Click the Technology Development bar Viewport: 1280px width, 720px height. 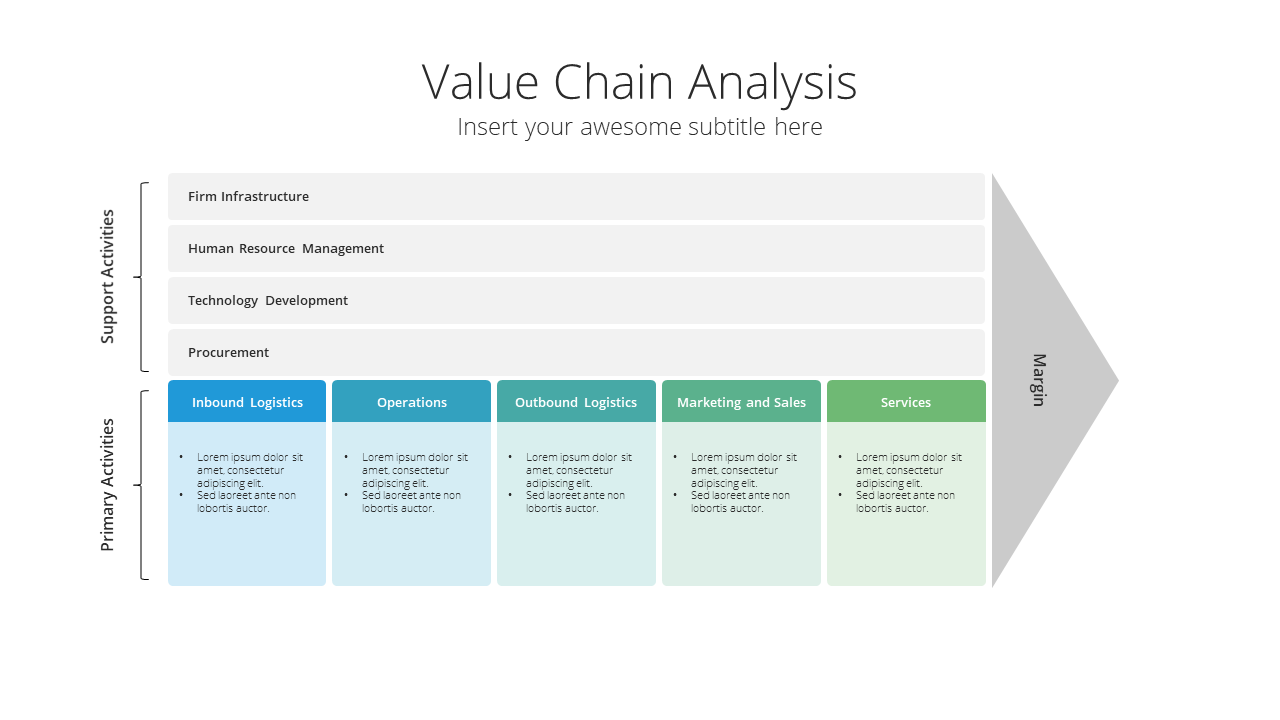tap(576, 300)
